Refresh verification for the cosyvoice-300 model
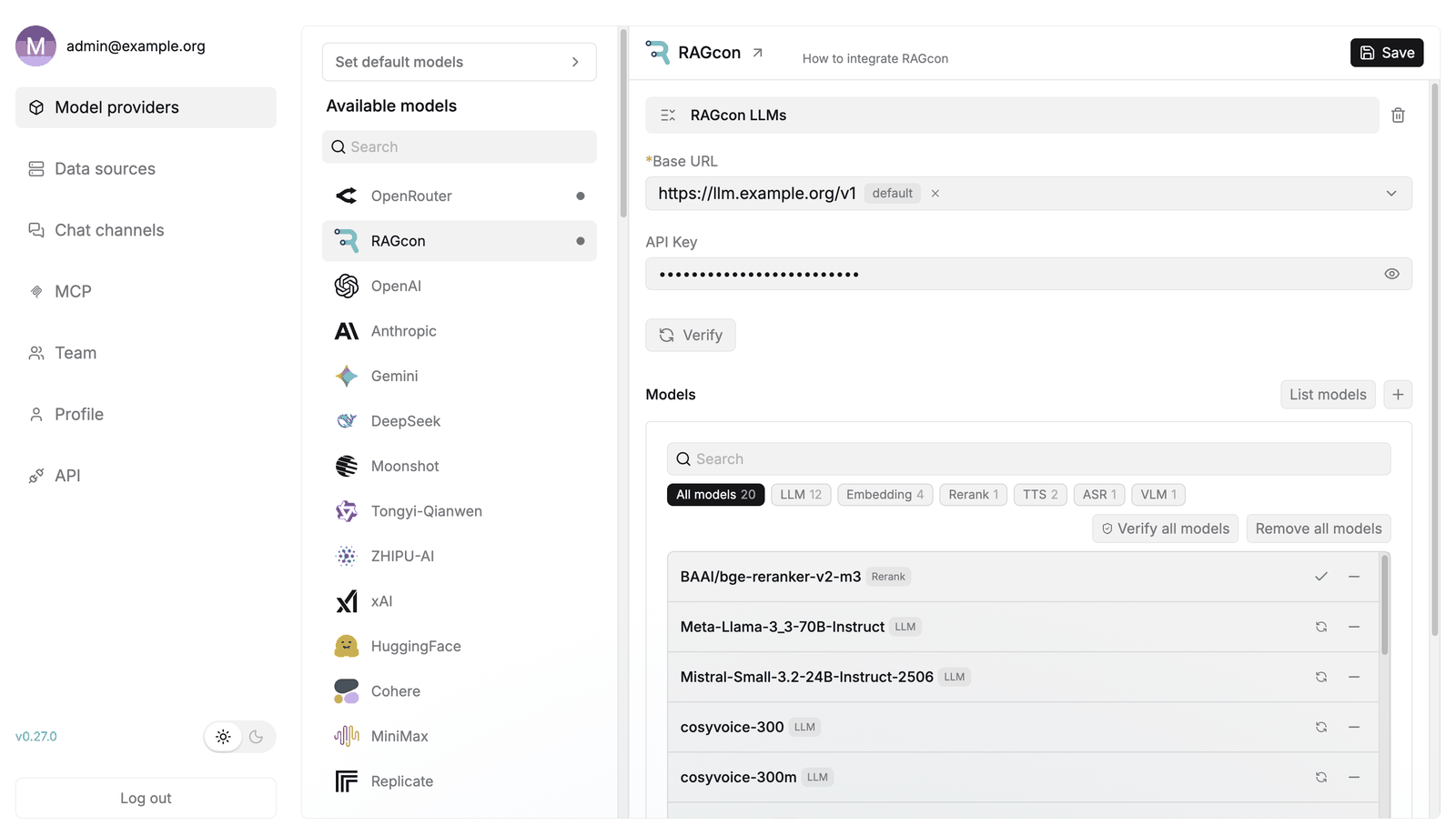 coord(1320,727)
